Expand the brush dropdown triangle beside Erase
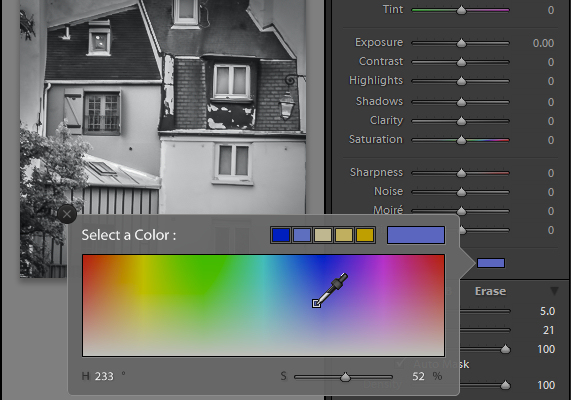 coord(554,291)
